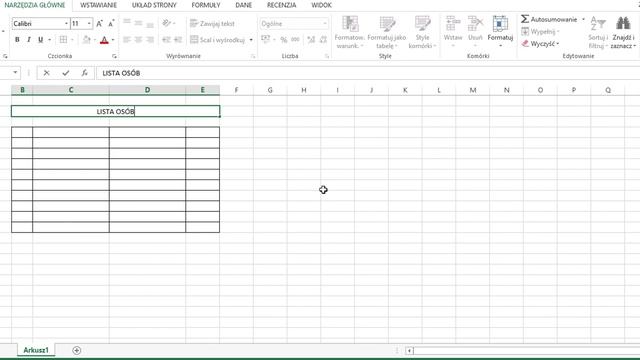Click the middle align icon
The width and height of the screenshot is (640, 360).
(138, 23)
